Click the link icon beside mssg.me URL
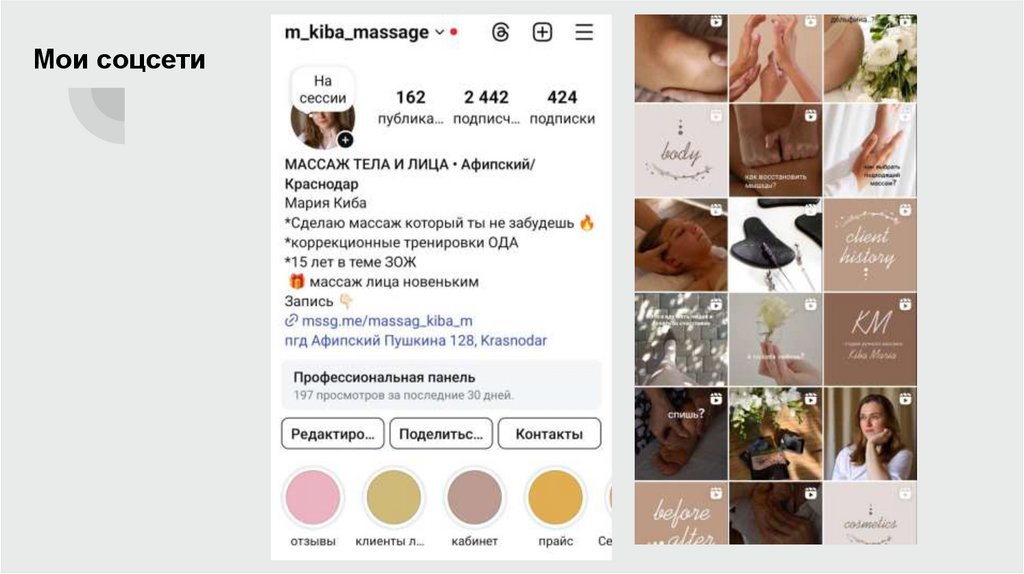The height and width of the screenshot is (574, 1024). (x=291, y=321)
